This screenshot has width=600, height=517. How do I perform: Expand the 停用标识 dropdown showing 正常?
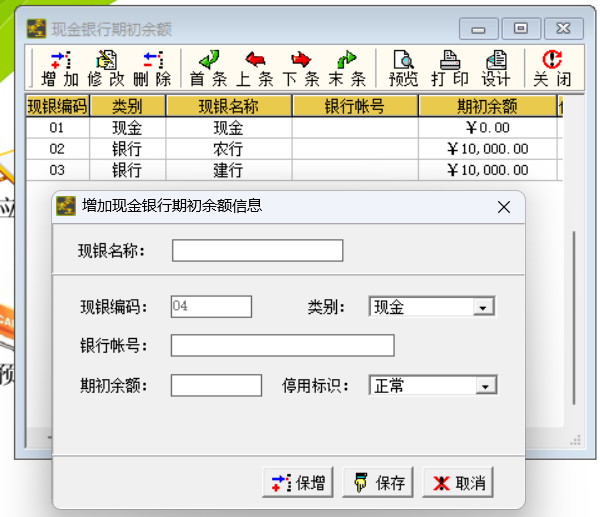485,386
